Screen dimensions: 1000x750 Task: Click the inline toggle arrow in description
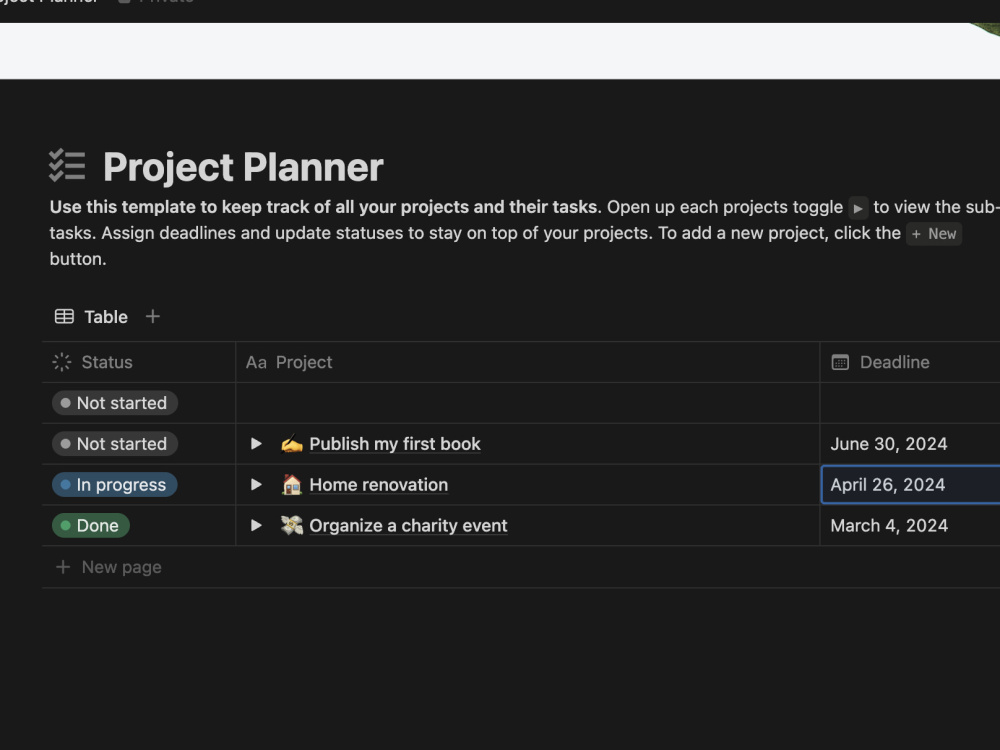(x=858, y=208)
